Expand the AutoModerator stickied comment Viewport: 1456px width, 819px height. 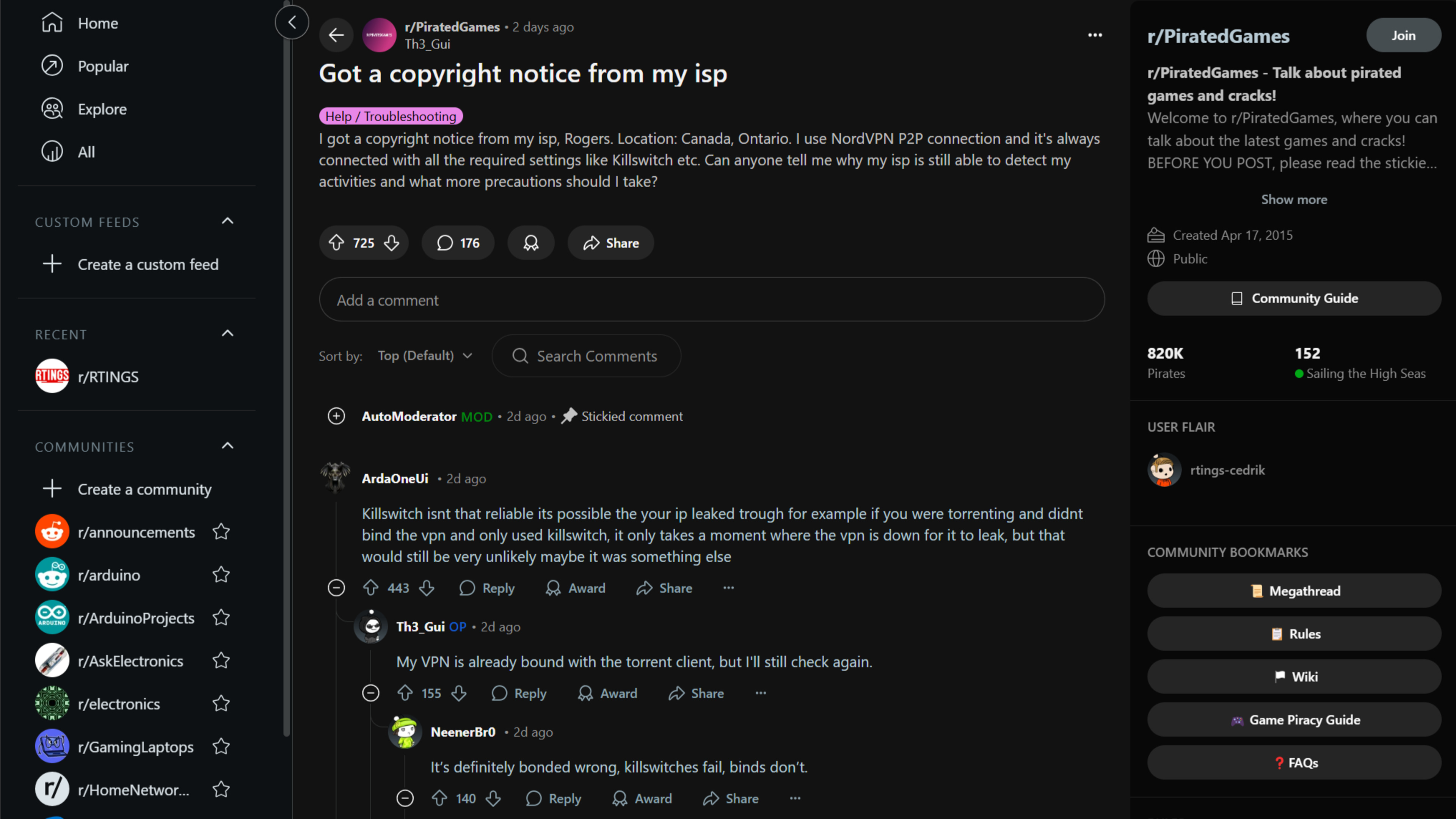[x=336, y=417]
